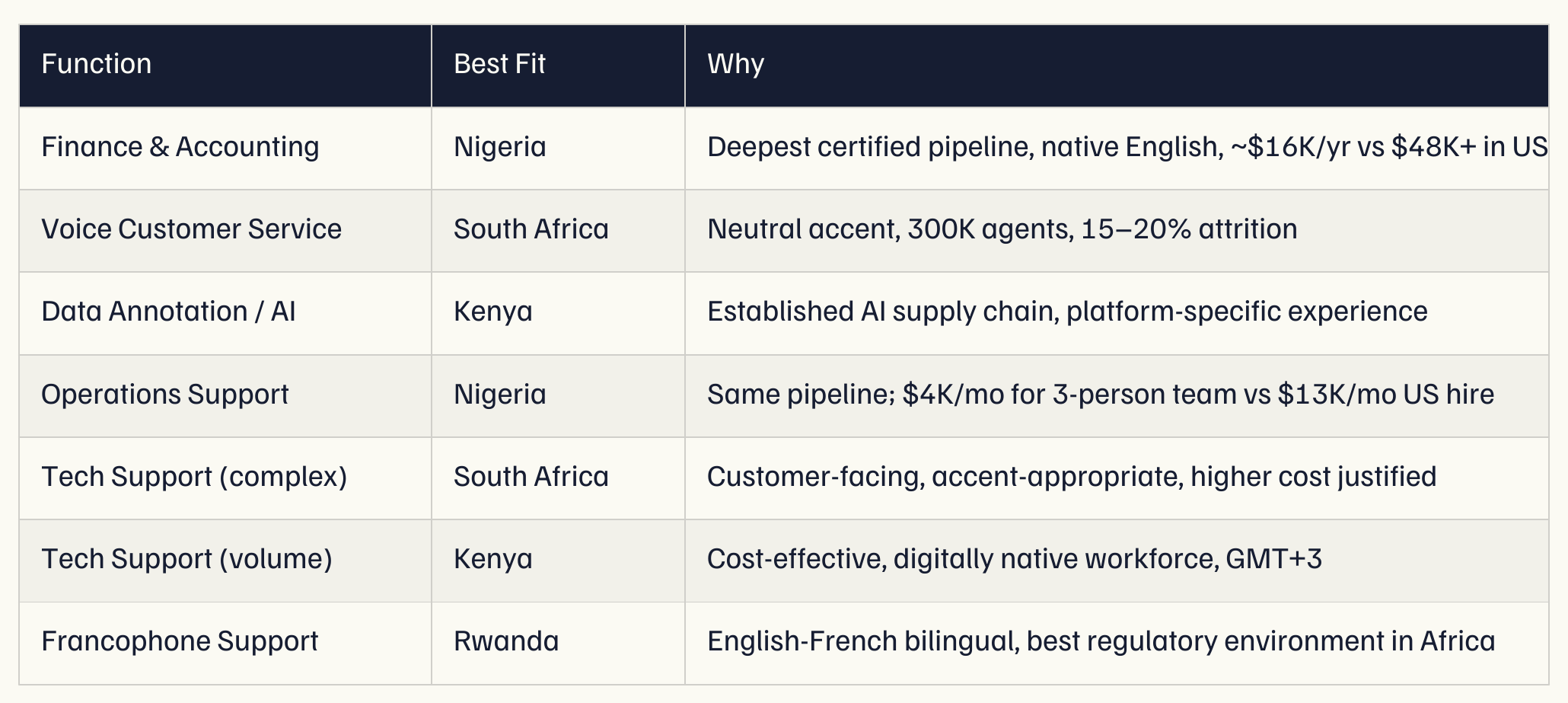Select the Tech Support (volume) cell
This screenshot has height=703, width=1568.
click(x=225, y=561)
